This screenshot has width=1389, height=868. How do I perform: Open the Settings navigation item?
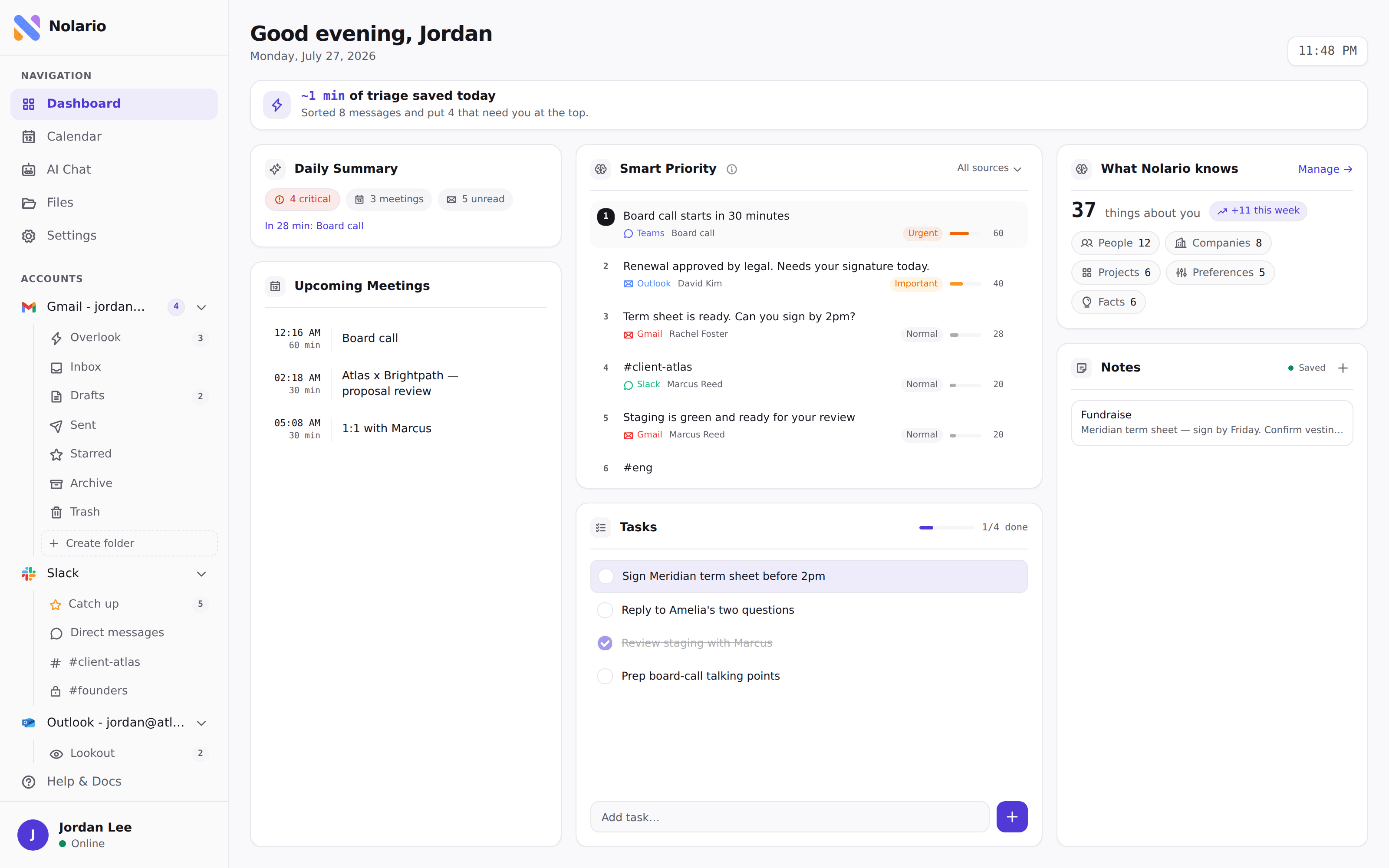[x=114, y=236]
